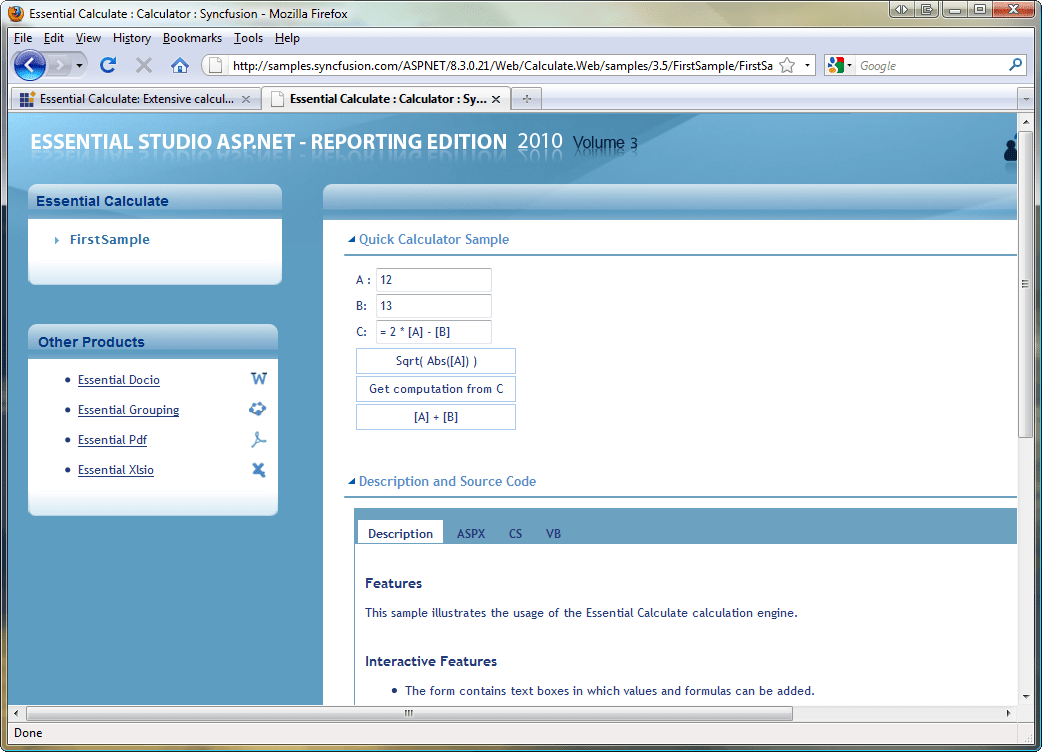Click the [A] + [B] button
Screen dimensions: 1042x752
436,417
